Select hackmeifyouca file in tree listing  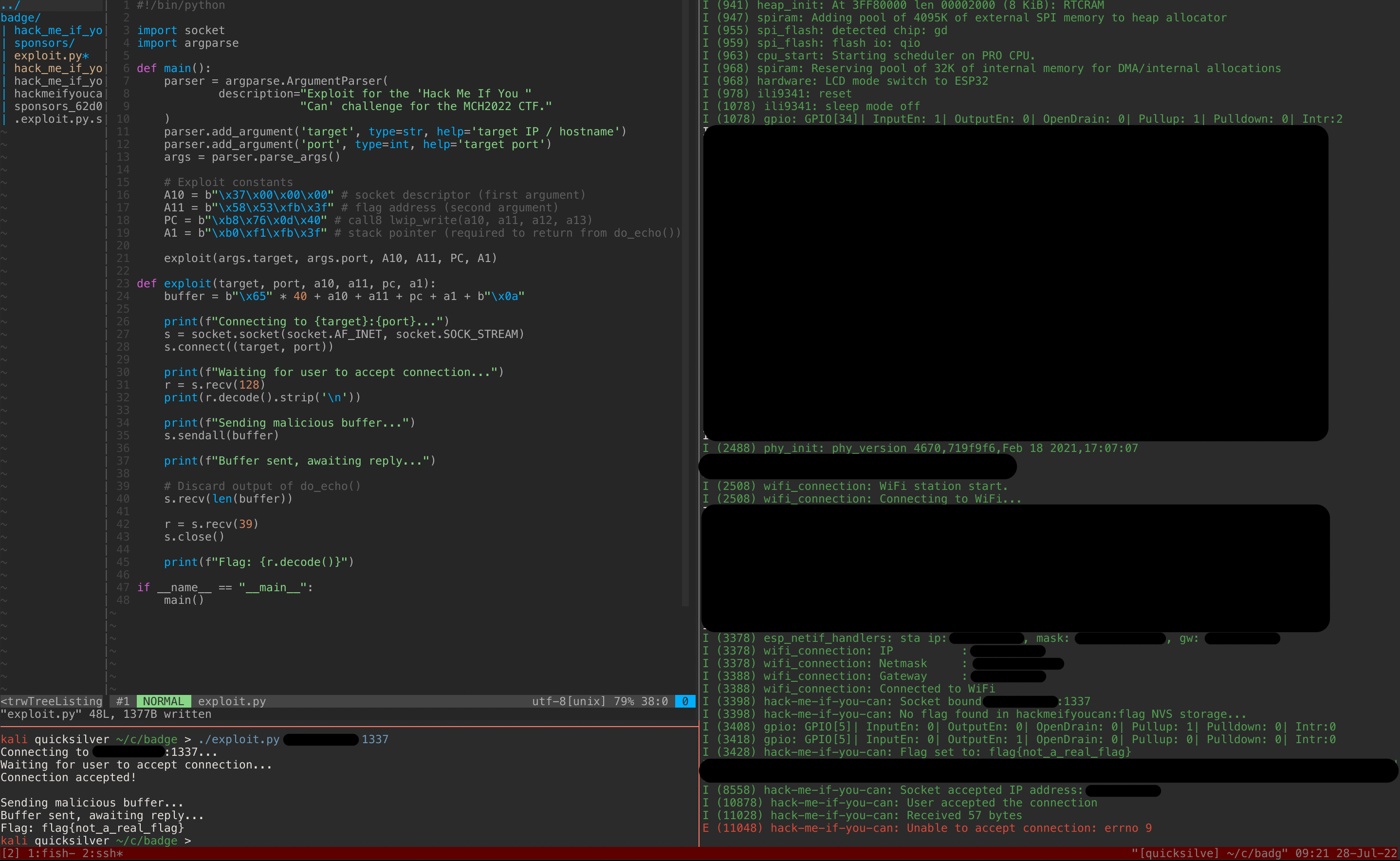click(57, 94)
